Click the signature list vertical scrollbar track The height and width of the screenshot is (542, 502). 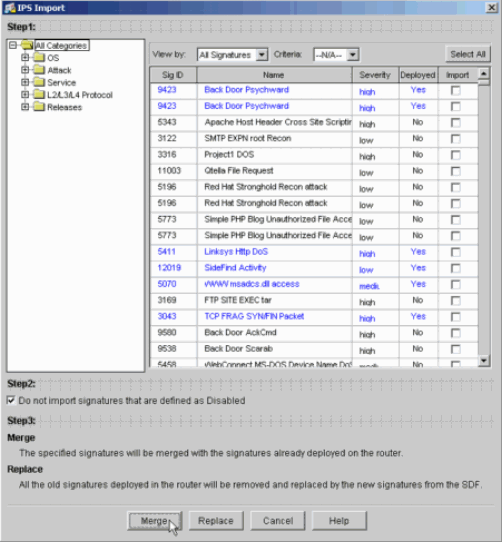[x=484, y=221]
